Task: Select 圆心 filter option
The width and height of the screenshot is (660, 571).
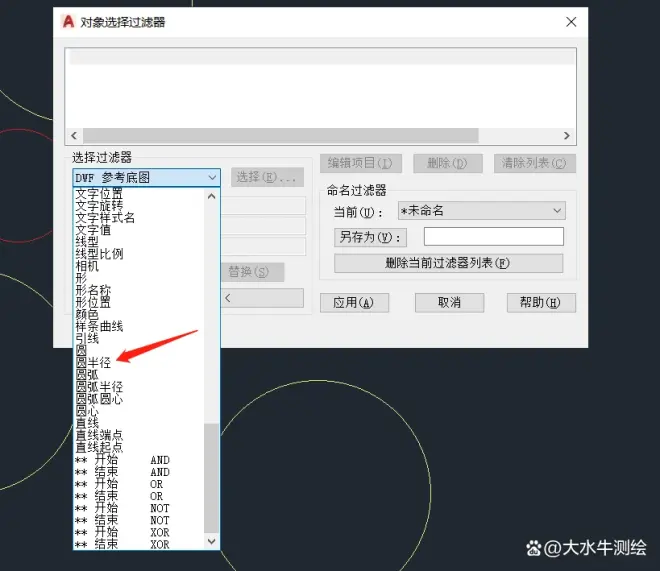Action: (x=87, y=411)
